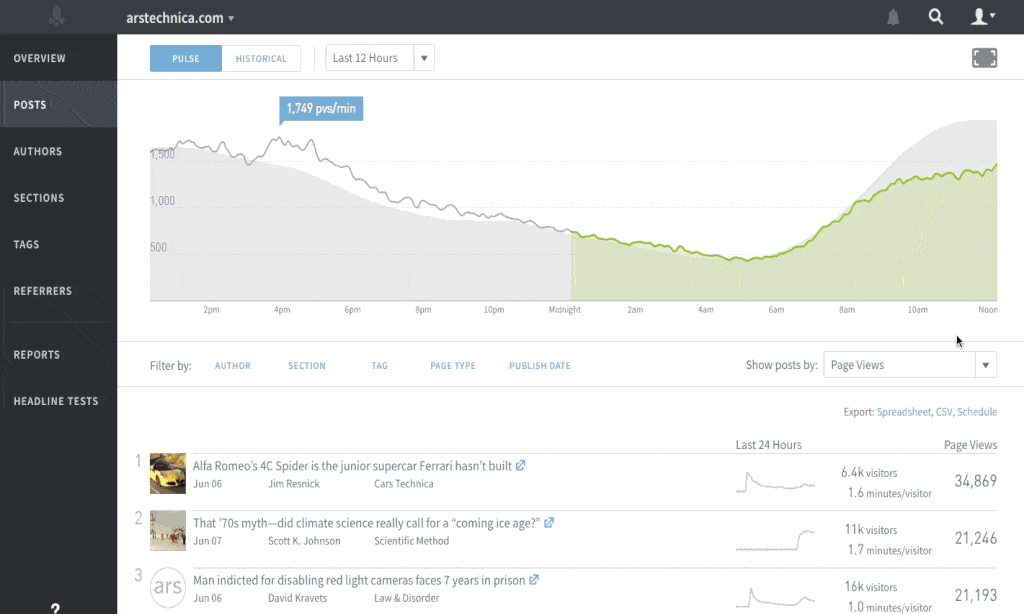Image resolution: width=1024 pixels, height=614 pixels.
Task: Filter posts by Publish Date
Action: coord(539,366)
